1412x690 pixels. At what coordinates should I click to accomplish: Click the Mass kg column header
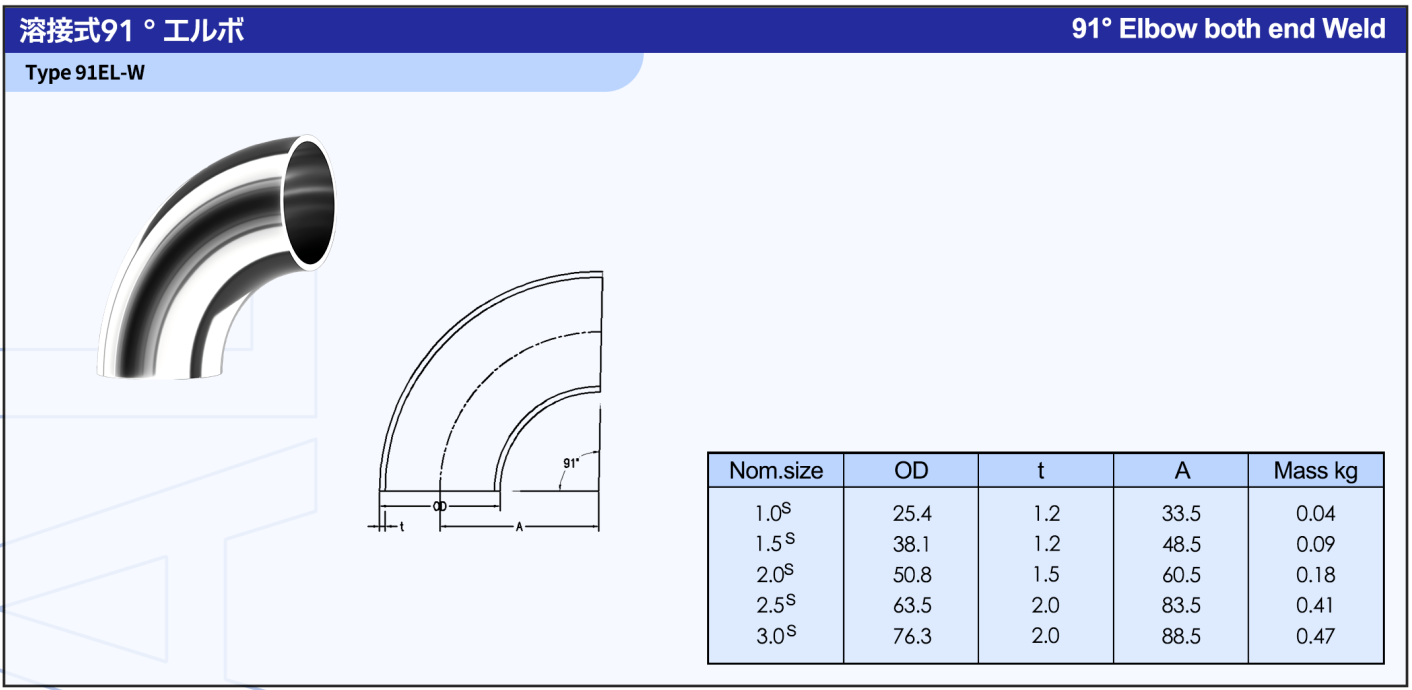pos(1315,471)
